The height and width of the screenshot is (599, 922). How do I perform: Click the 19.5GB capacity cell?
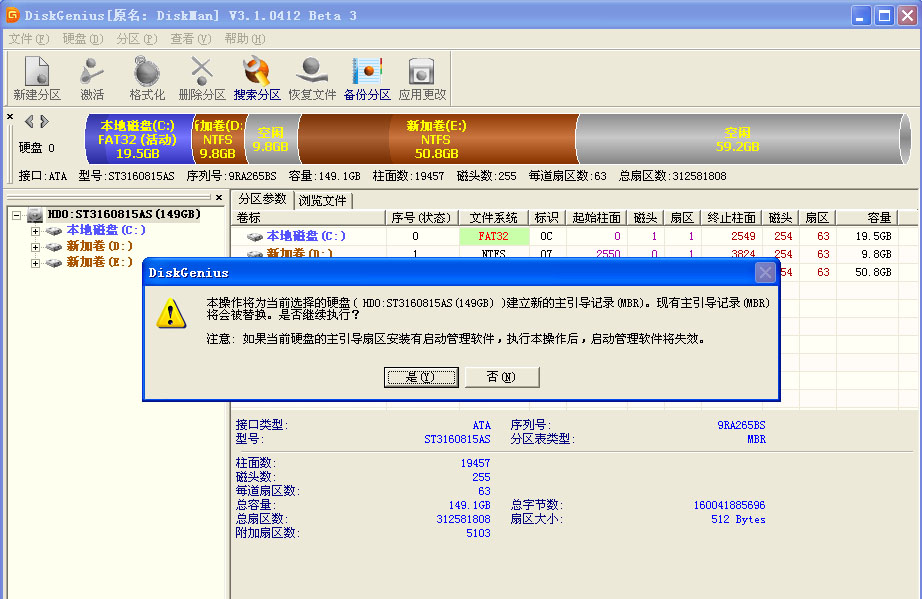874,236
